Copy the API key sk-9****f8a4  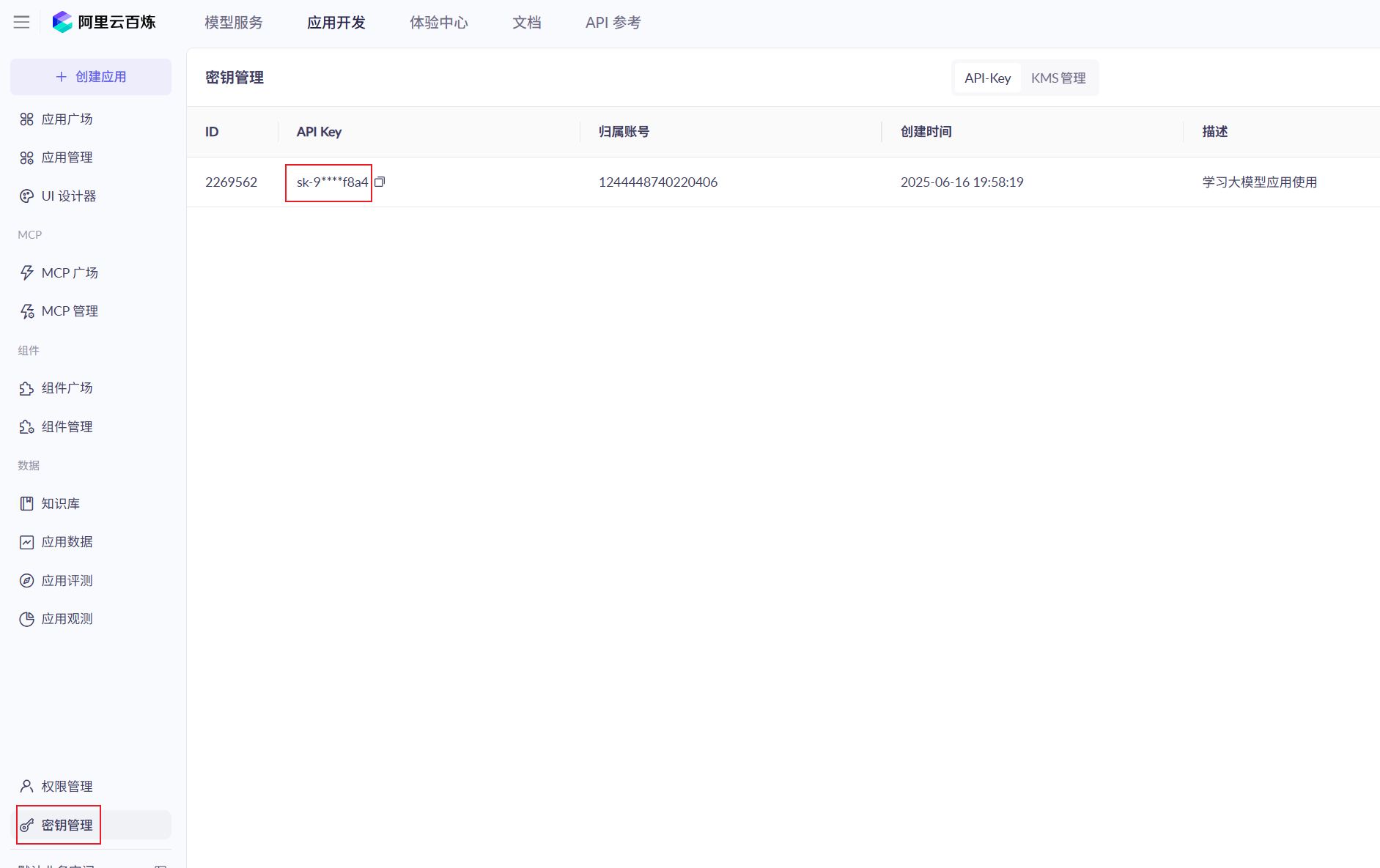[x=380, y=182]
